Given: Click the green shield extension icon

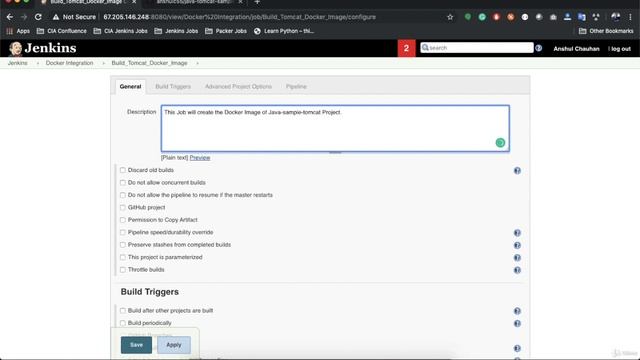Looking at the screenshot, I should [x=468, y=17].
